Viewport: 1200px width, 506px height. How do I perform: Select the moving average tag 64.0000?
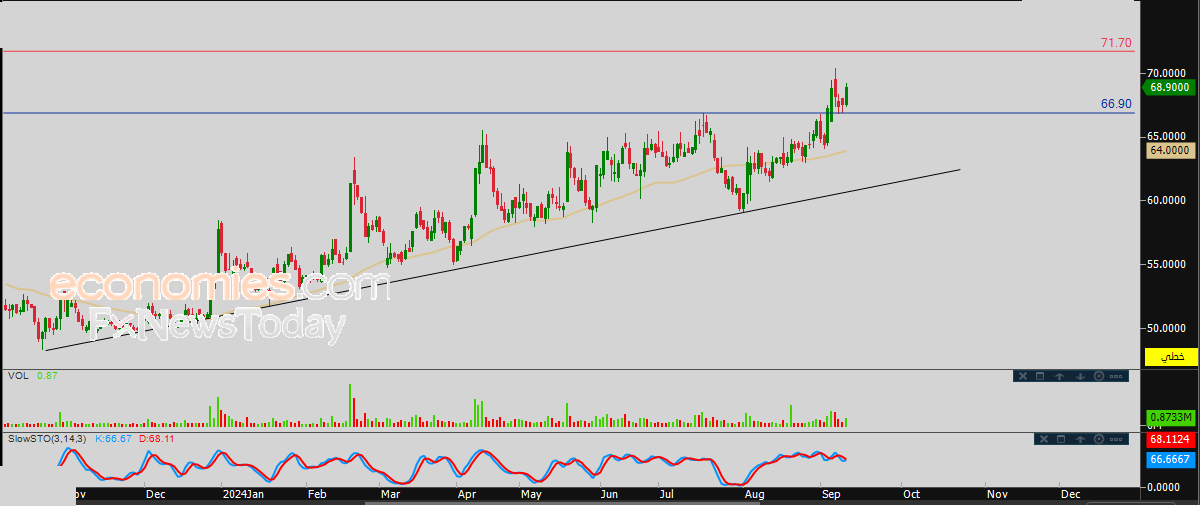(x=1169, y=150)
